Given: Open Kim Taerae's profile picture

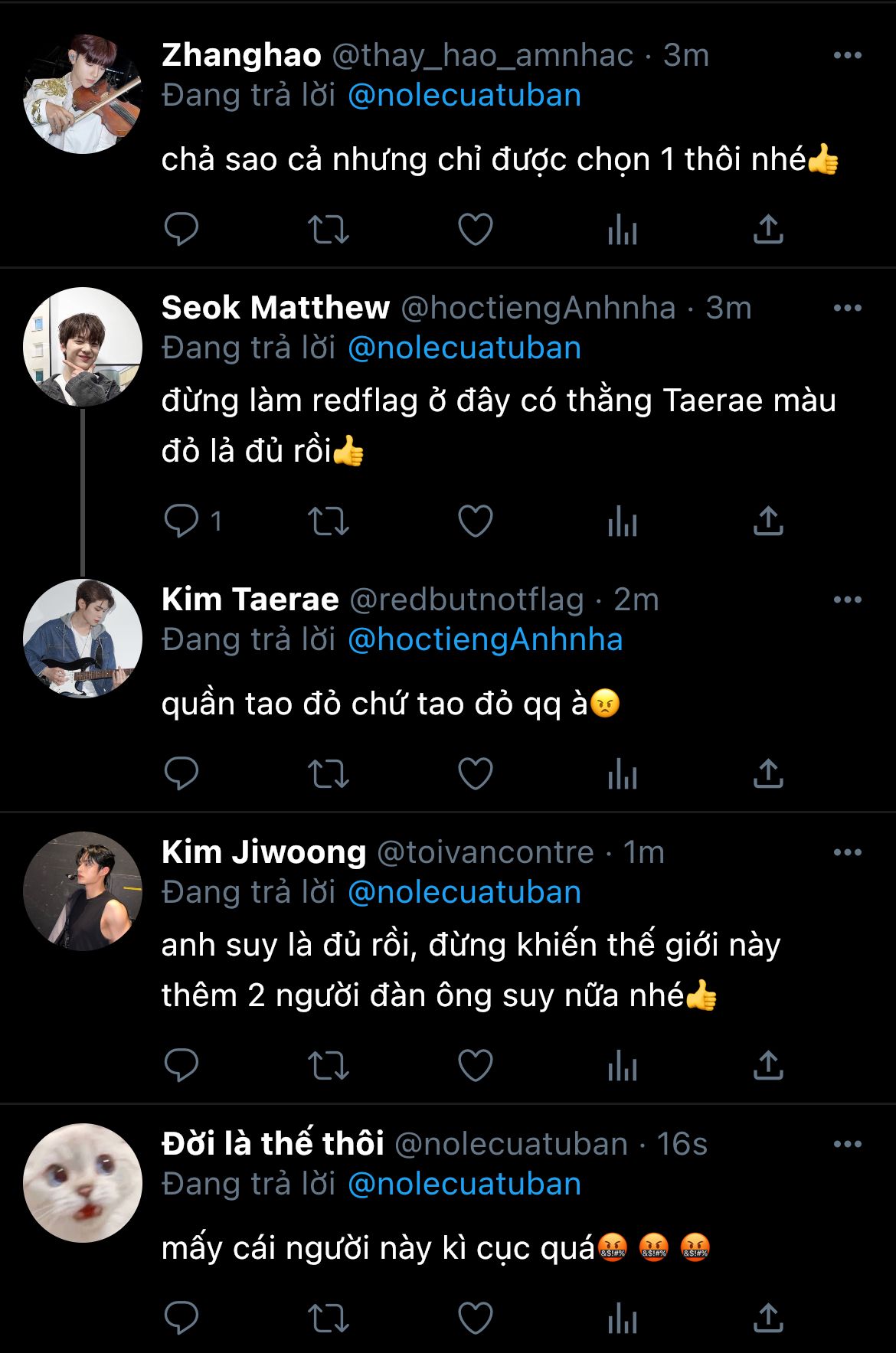Looking at the screenshot, I should pyautogui.click(x=83, y=638).
